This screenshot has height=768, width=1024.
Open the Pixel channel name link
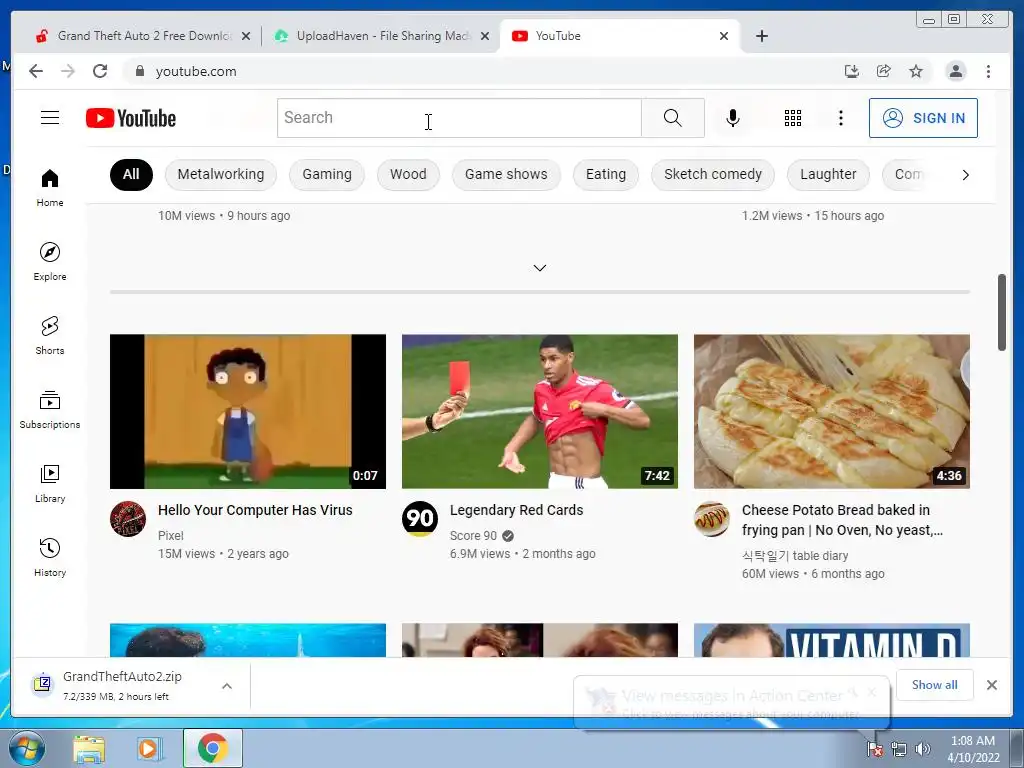(x=170, y=536)
